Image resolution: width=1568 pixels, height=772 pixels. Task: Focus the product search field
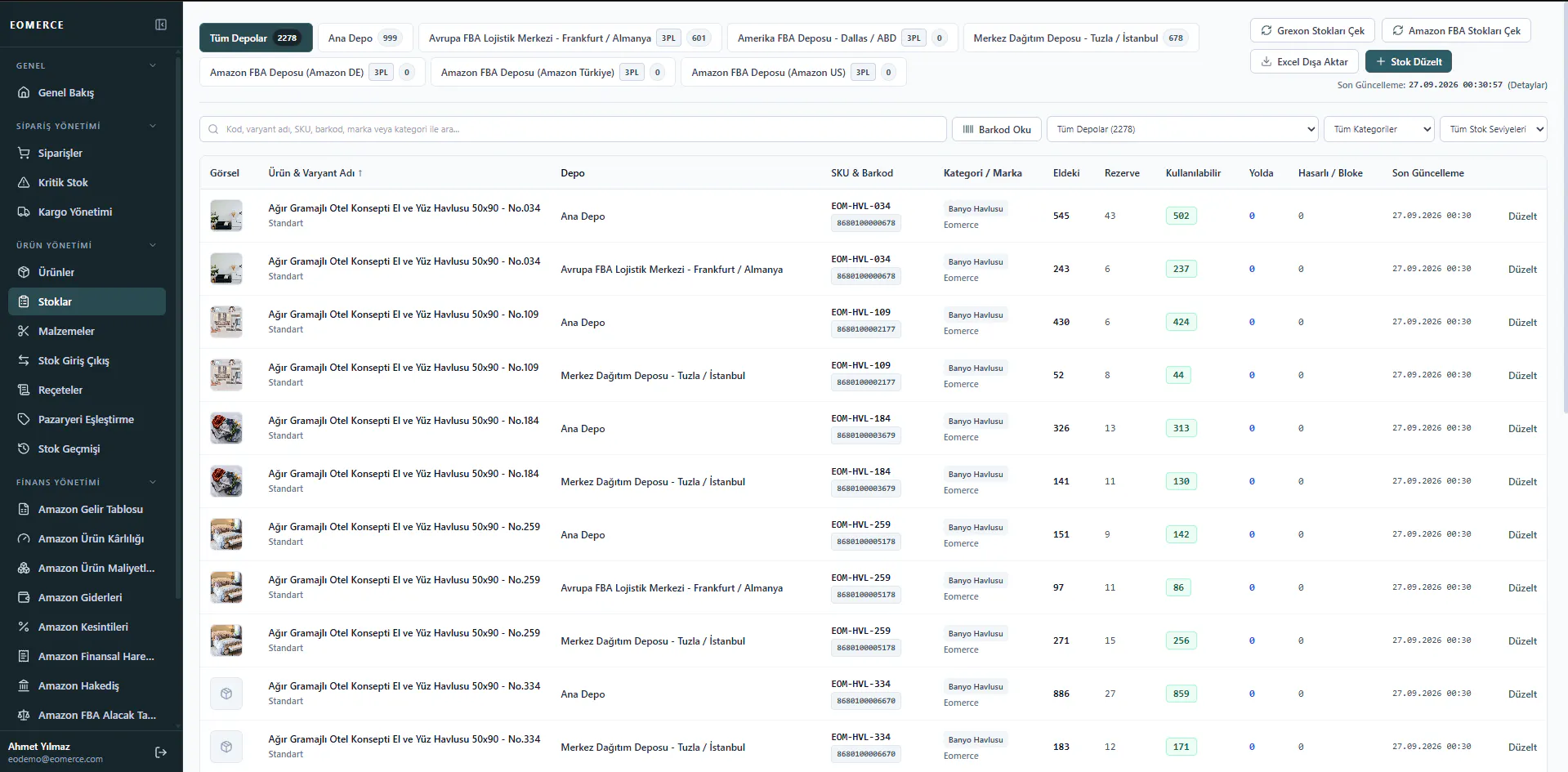[x=573, y=129]
